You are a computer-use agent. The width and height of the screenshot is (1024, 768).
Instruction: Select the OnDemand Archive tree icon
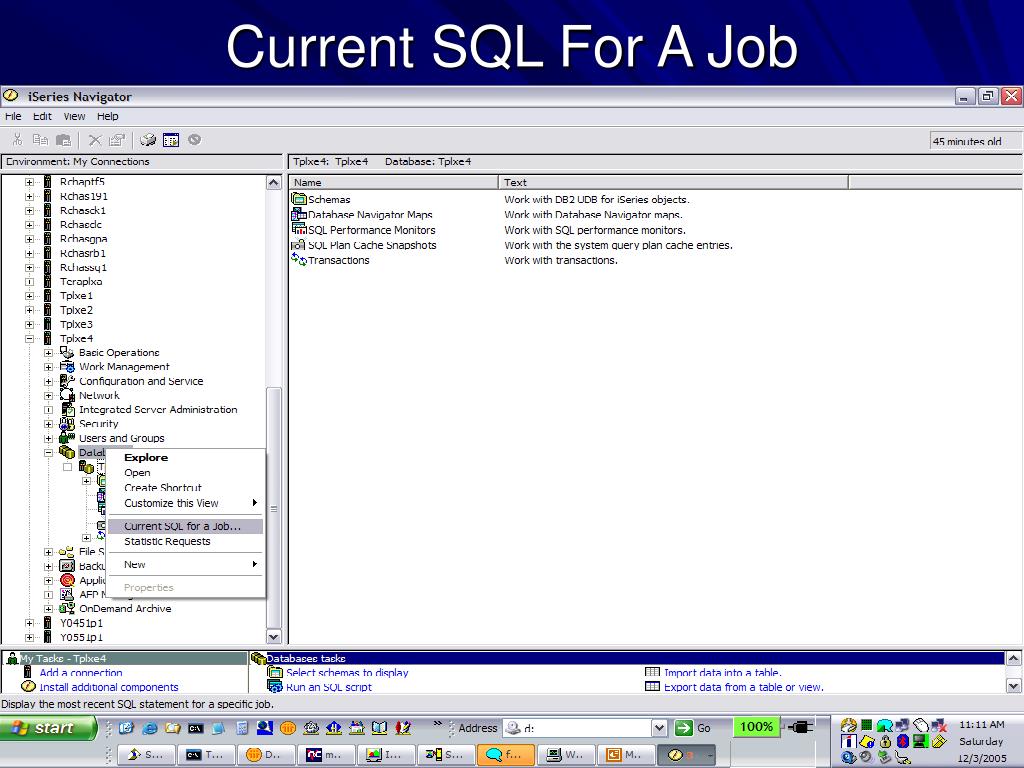[x=67, y=609]
